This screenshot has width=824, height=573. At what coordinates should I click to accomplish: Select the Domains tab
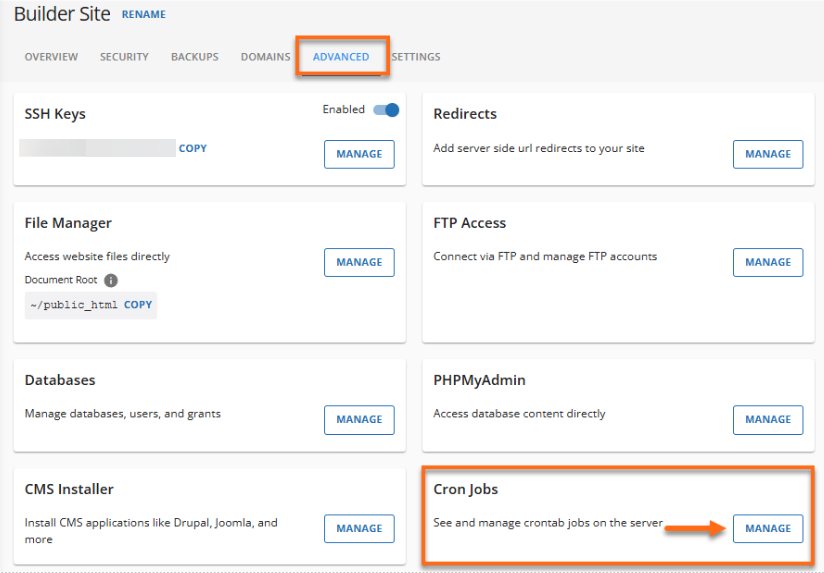pyautogui.click(x=265, y=57)
